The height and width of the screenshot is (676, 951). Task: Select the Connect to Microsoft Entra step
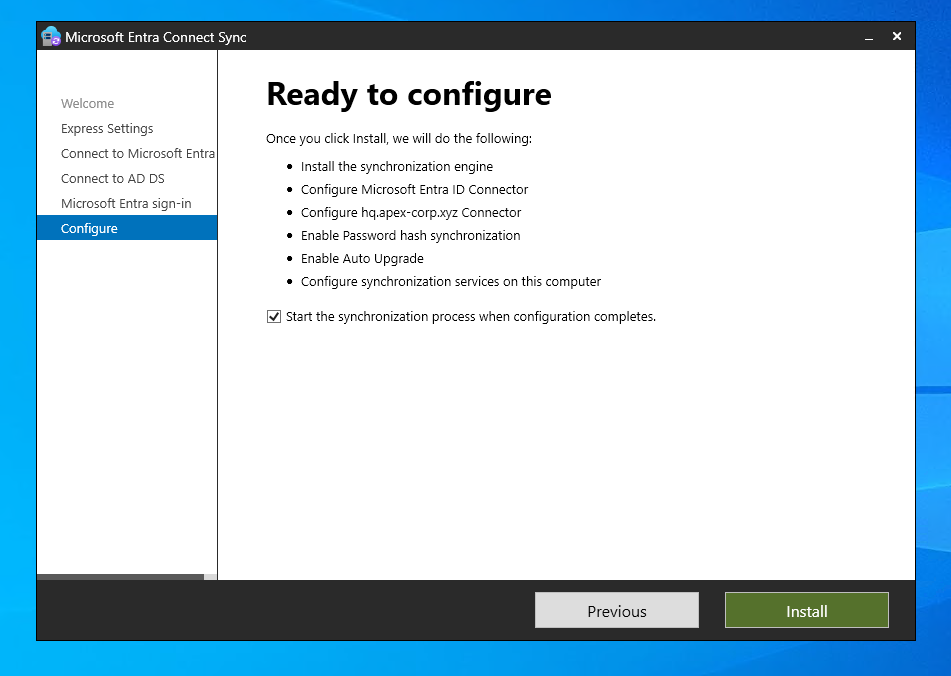(x=138, y=153)
